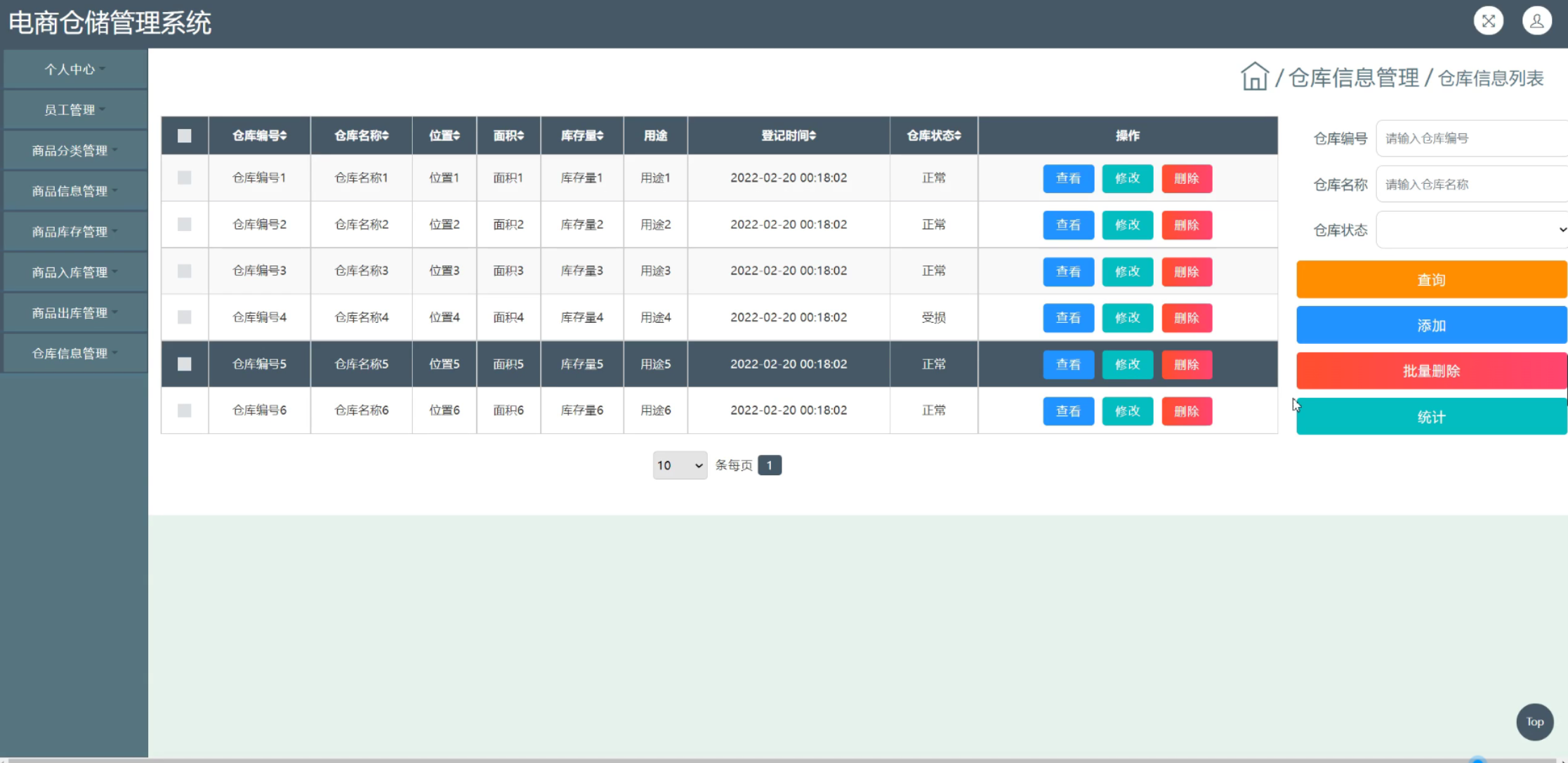1568x763 pixels.
Task: Open the rows-per-page dropdown showing 10
Action: (x=679, y=465)
